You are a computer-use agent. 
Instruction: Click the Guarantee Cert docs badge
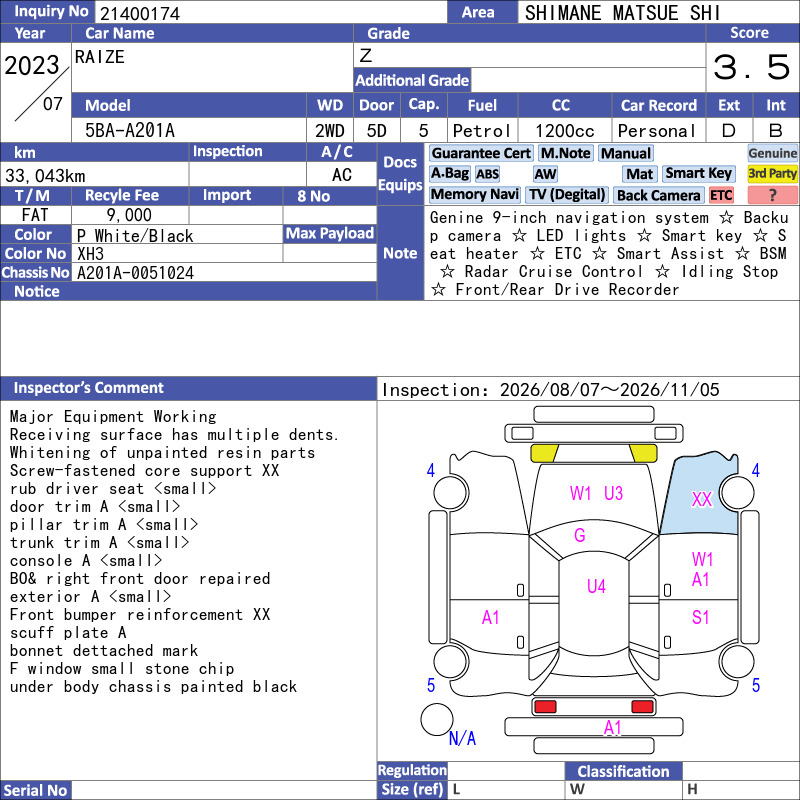click(481, 153)
